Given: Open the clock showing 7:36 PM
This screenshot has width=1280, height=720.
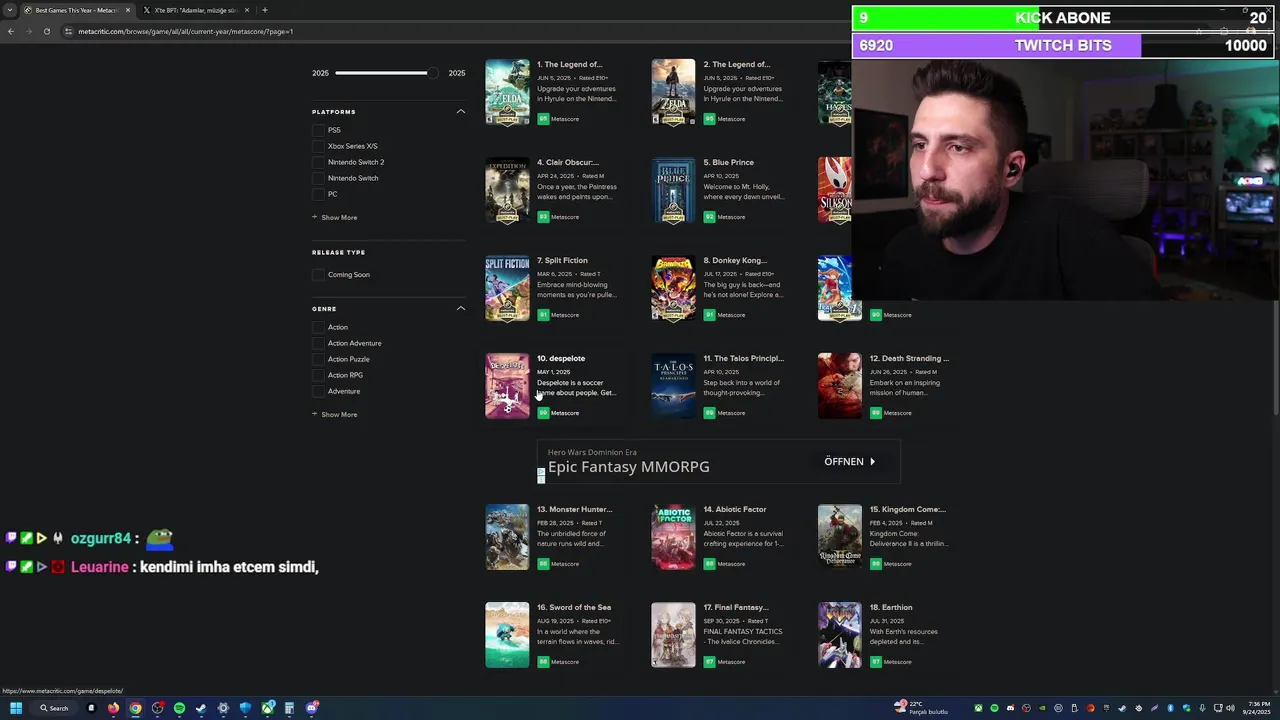Looking at the screenshot, I should 1259,708.
